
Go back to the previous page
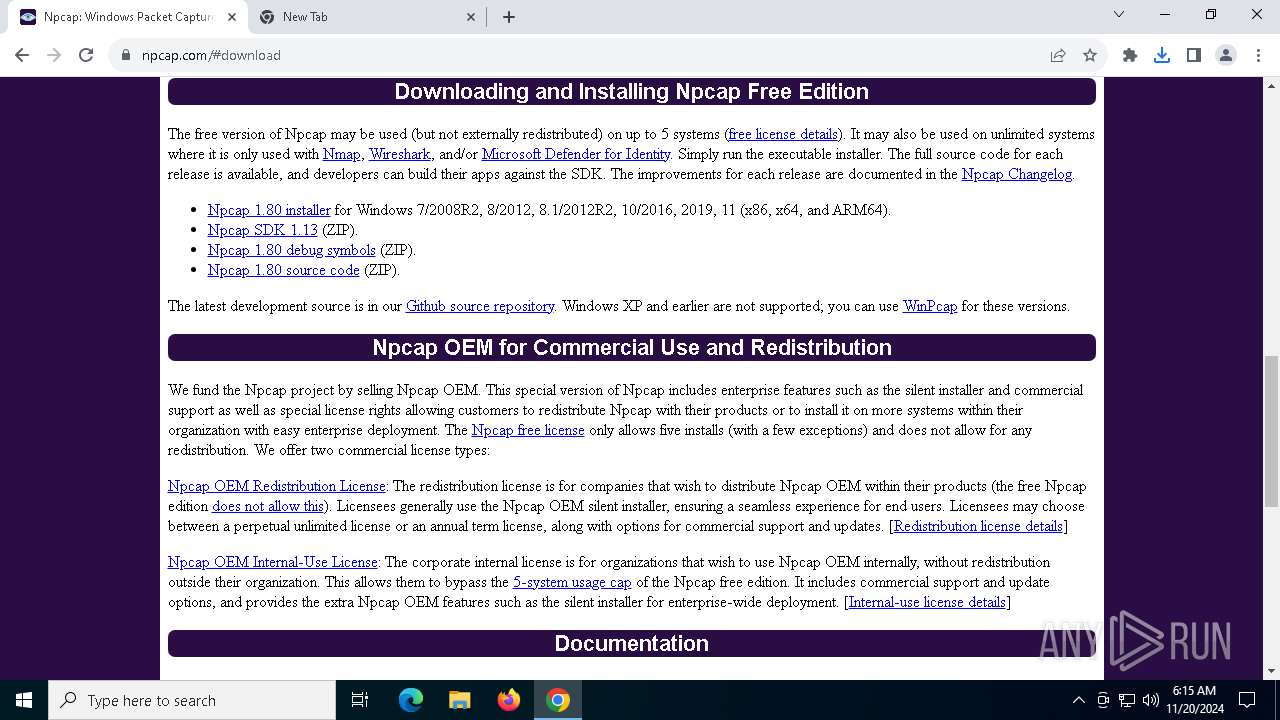coord(22,55)
